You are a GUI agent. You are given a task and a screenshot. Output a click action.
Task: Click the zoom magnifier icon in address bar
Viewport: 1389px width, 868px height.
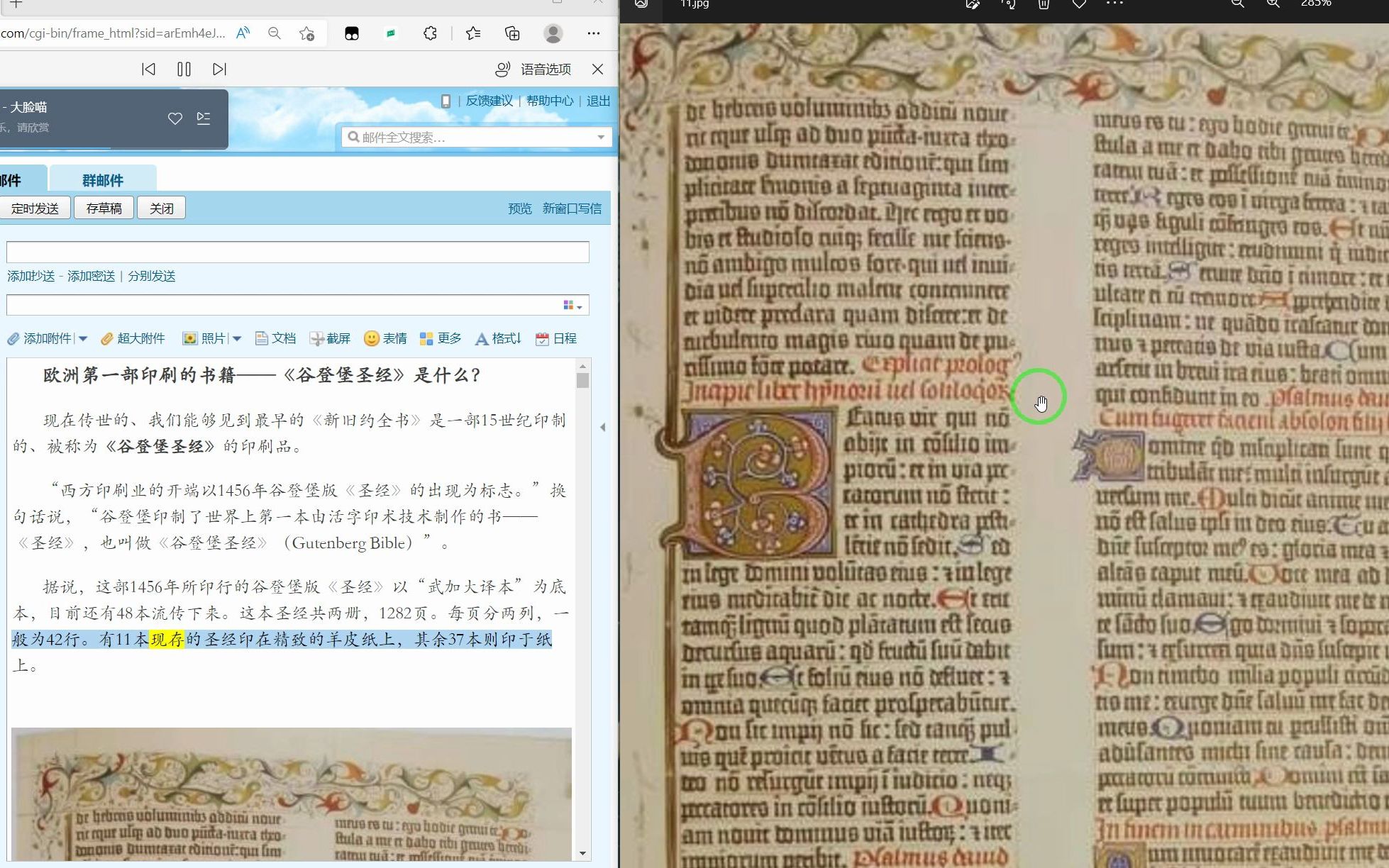(275, 33)
